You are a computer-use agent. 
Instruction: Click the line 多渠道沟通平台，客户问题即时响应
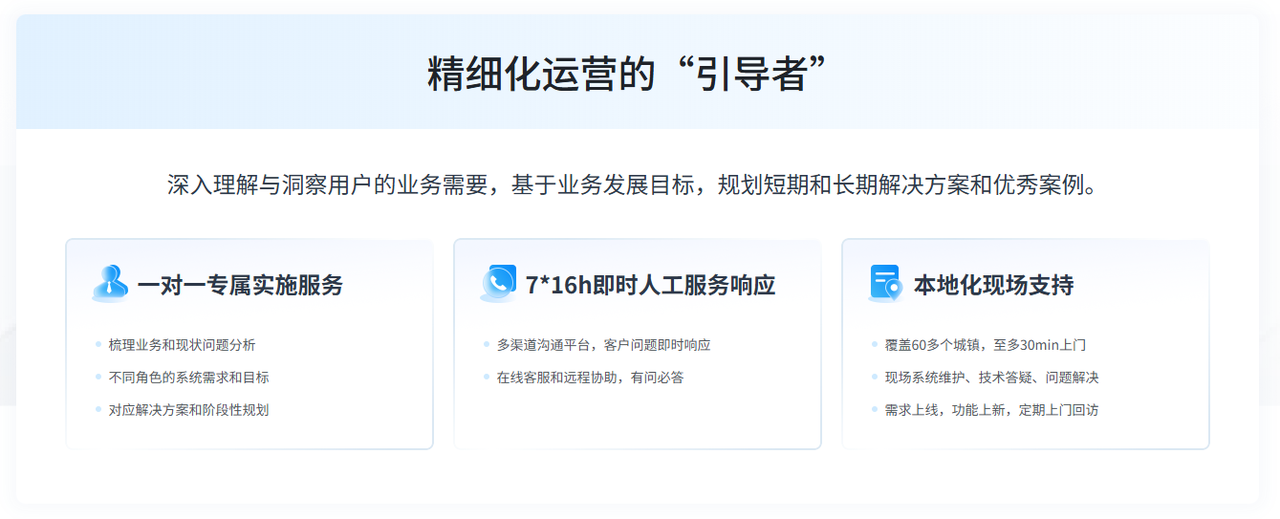[603, 345]
